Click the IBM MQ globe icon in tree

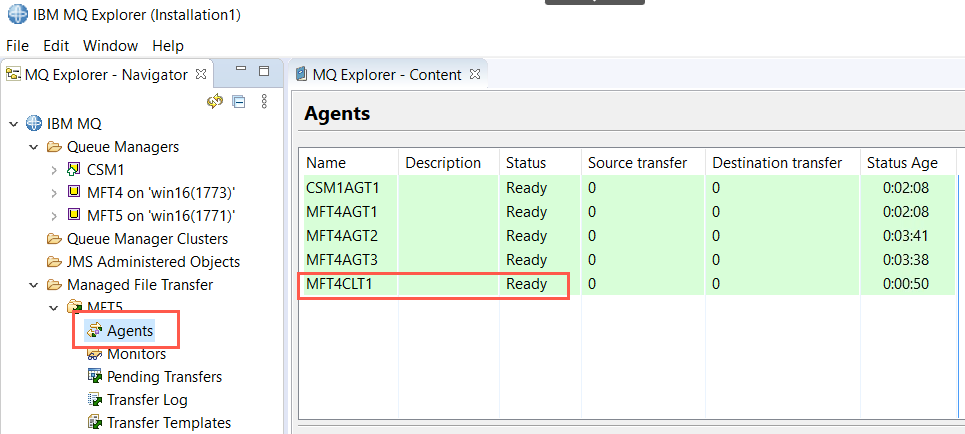tap(34, 124)
